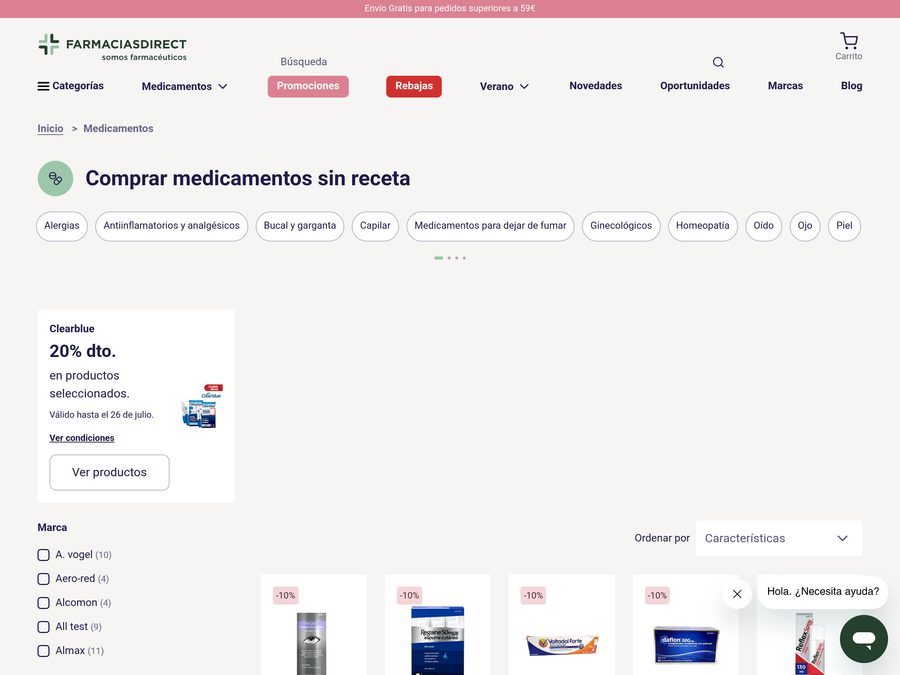Viewport: 900px width, 675px height.
Task: Open the green chat widget button
Action: pos(863,639)
